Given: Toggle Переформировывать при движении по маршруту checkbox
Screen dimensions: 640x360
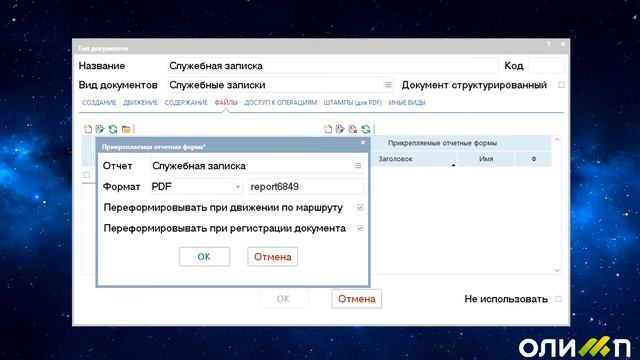Looking at the screenshot, I should [360, 207].
